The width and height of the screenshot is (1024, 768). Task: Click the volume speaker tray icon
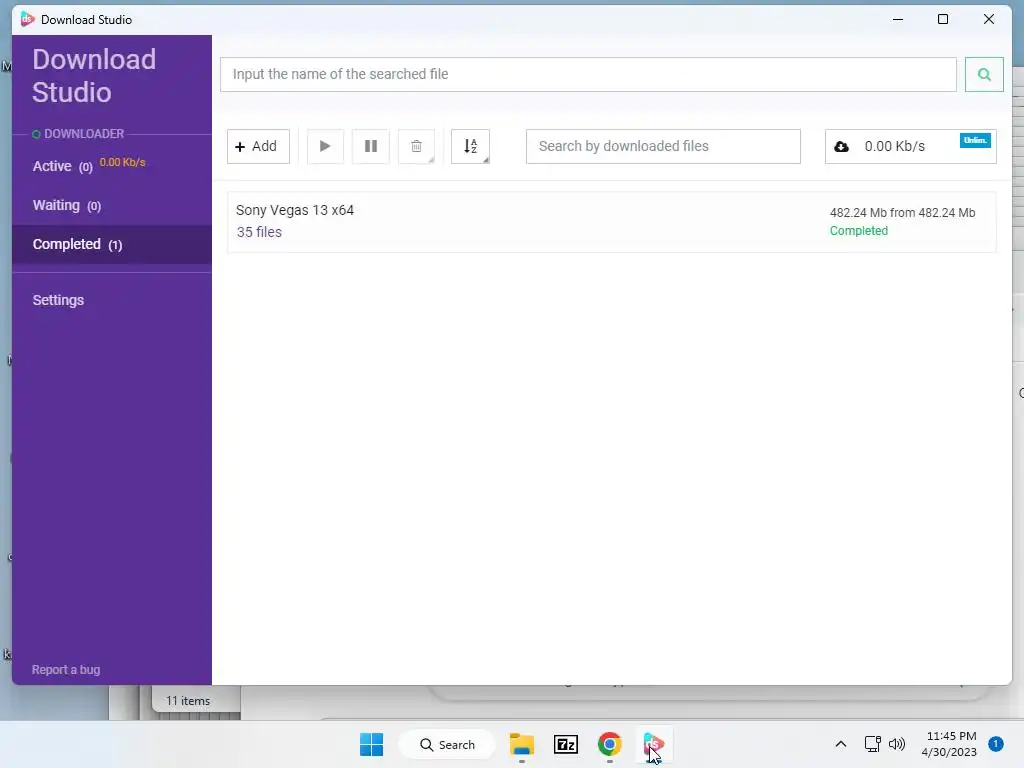(x=897, y=744)
